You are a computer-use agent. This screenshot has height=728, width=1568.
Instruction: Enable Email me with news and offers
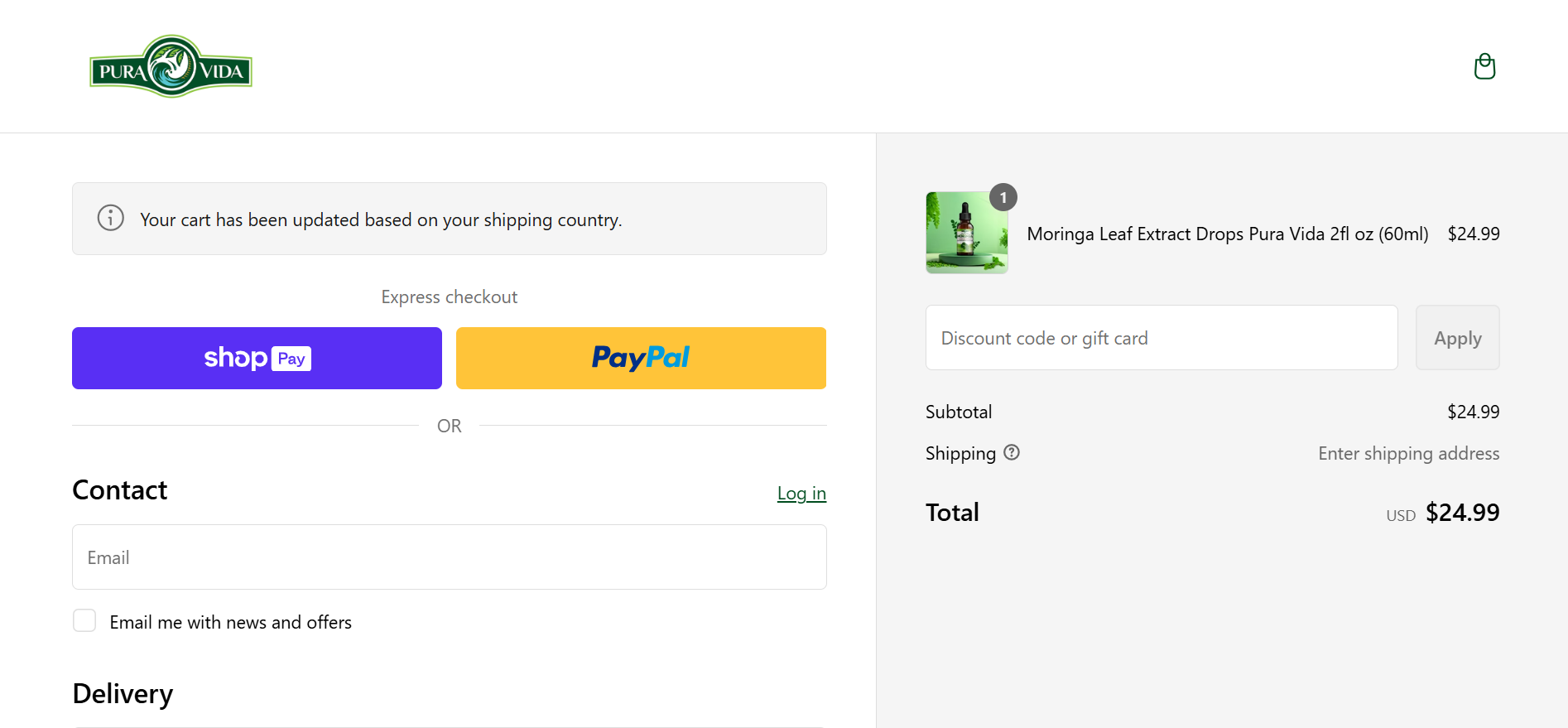pos(84,620)
